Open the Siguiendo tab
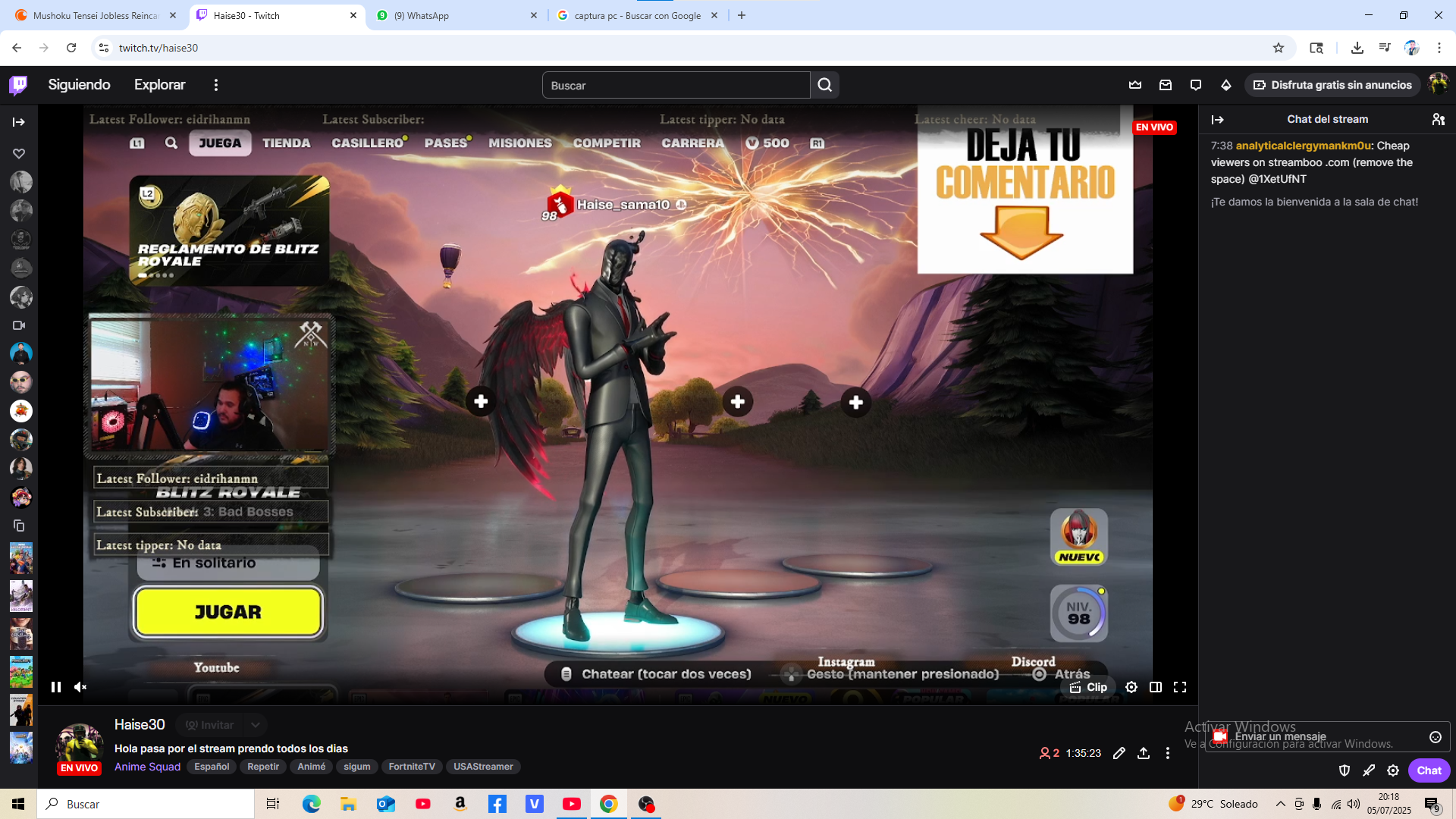 [x=80, y=85]
